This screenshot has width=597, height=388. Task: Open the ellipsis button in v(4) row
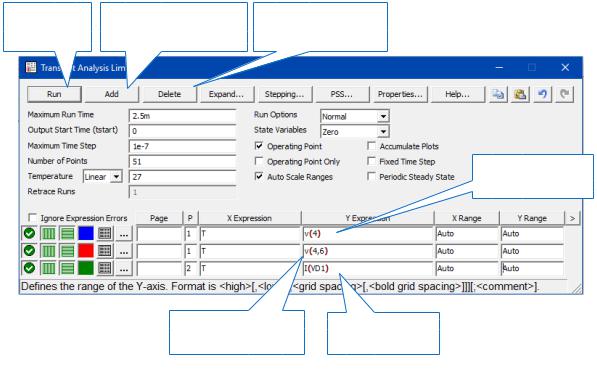click(124, 233)
